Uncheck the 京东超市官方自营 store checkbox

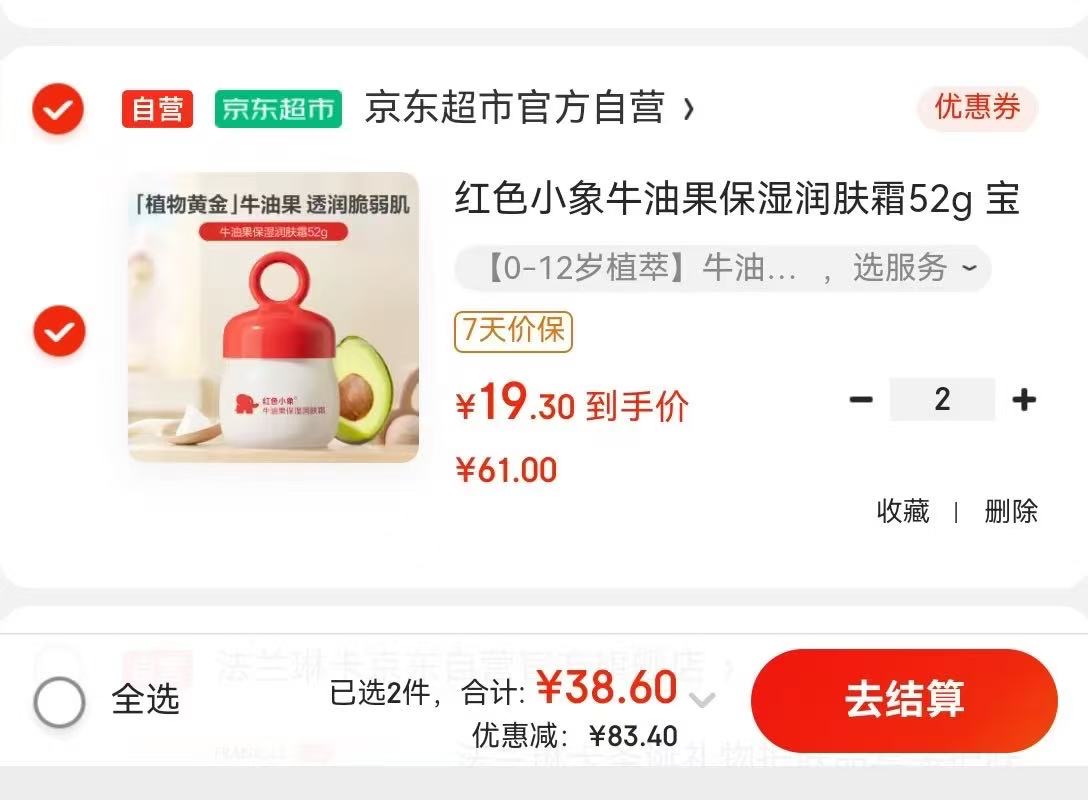click(58, 109)
